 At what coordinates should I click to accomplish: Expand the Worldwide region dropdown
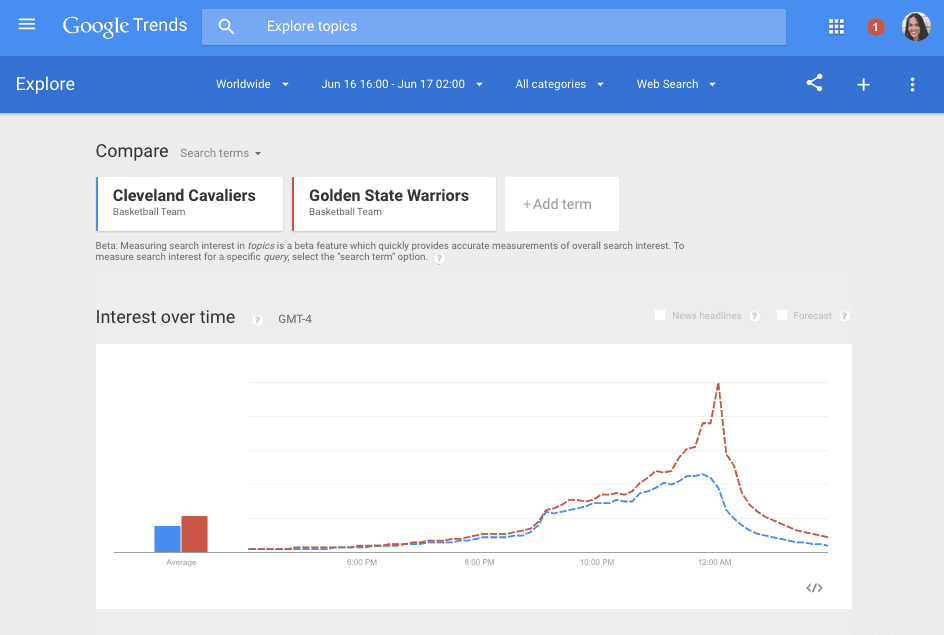tap(252, 85)
